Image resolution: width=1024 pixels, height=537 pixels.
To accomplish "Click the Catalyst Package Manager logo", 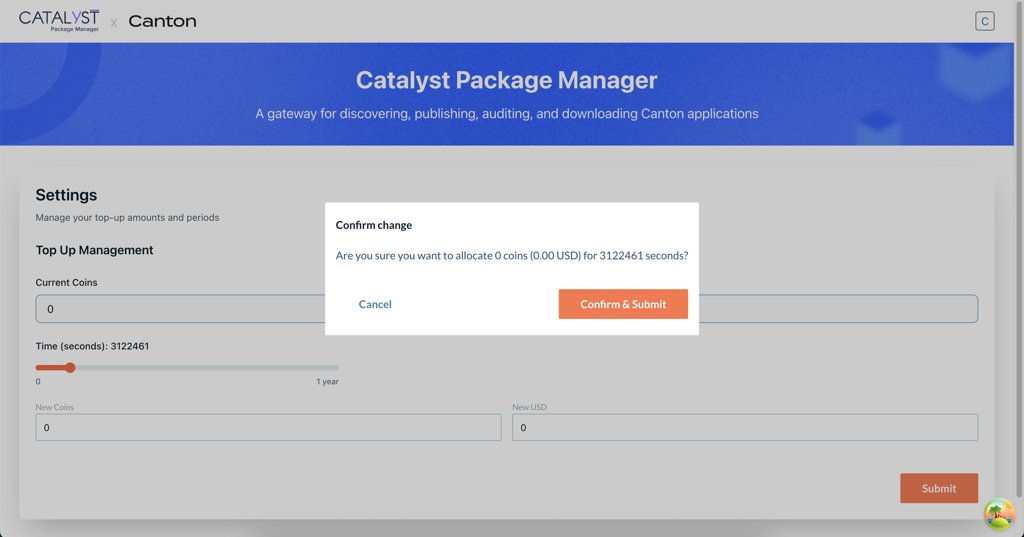I will click(59, 20).
